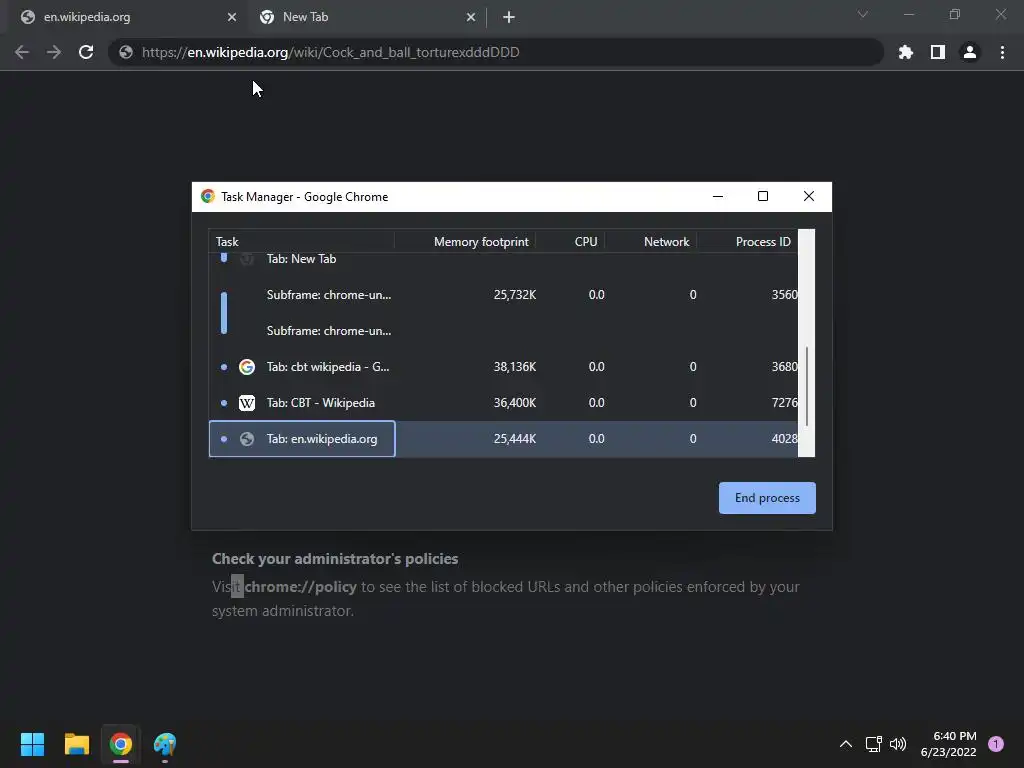Select the Tab: en.wikipedia.org row
The height and width of the screenshot is (768, 1024).
coord(503,438)
